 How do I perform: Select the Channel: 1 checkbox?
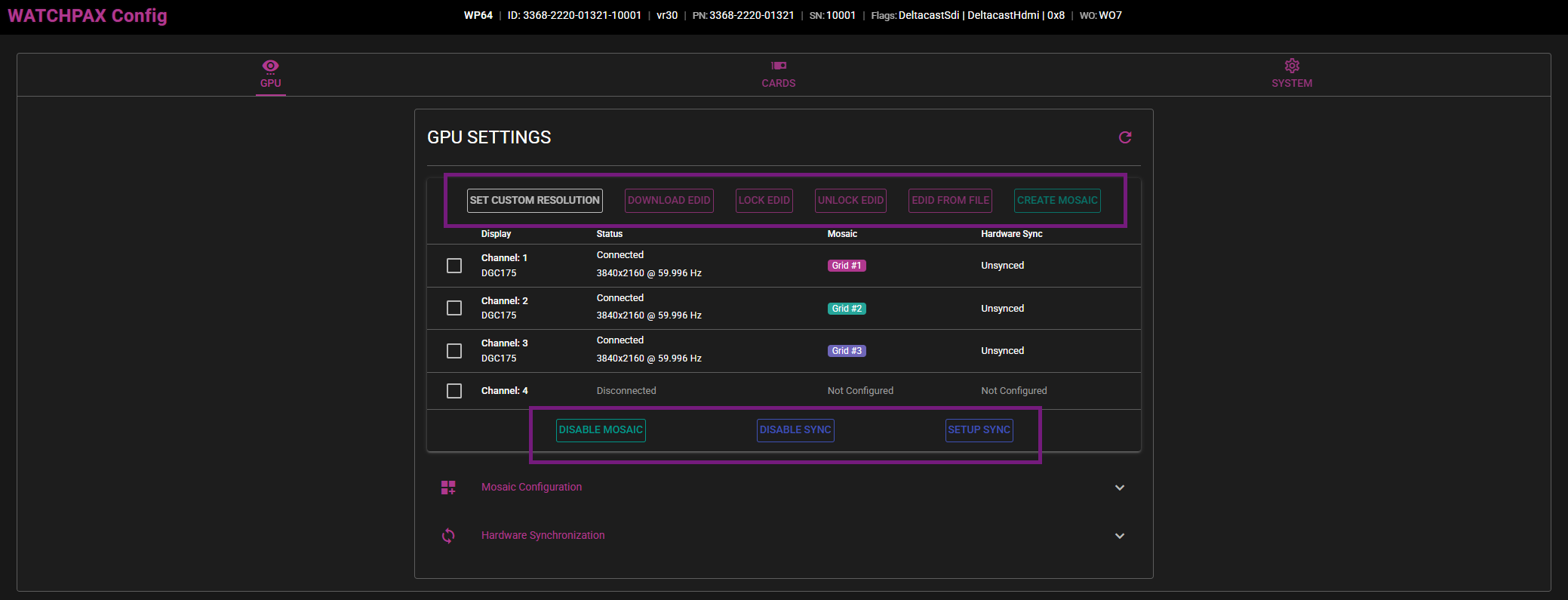(x=454, y=266)
